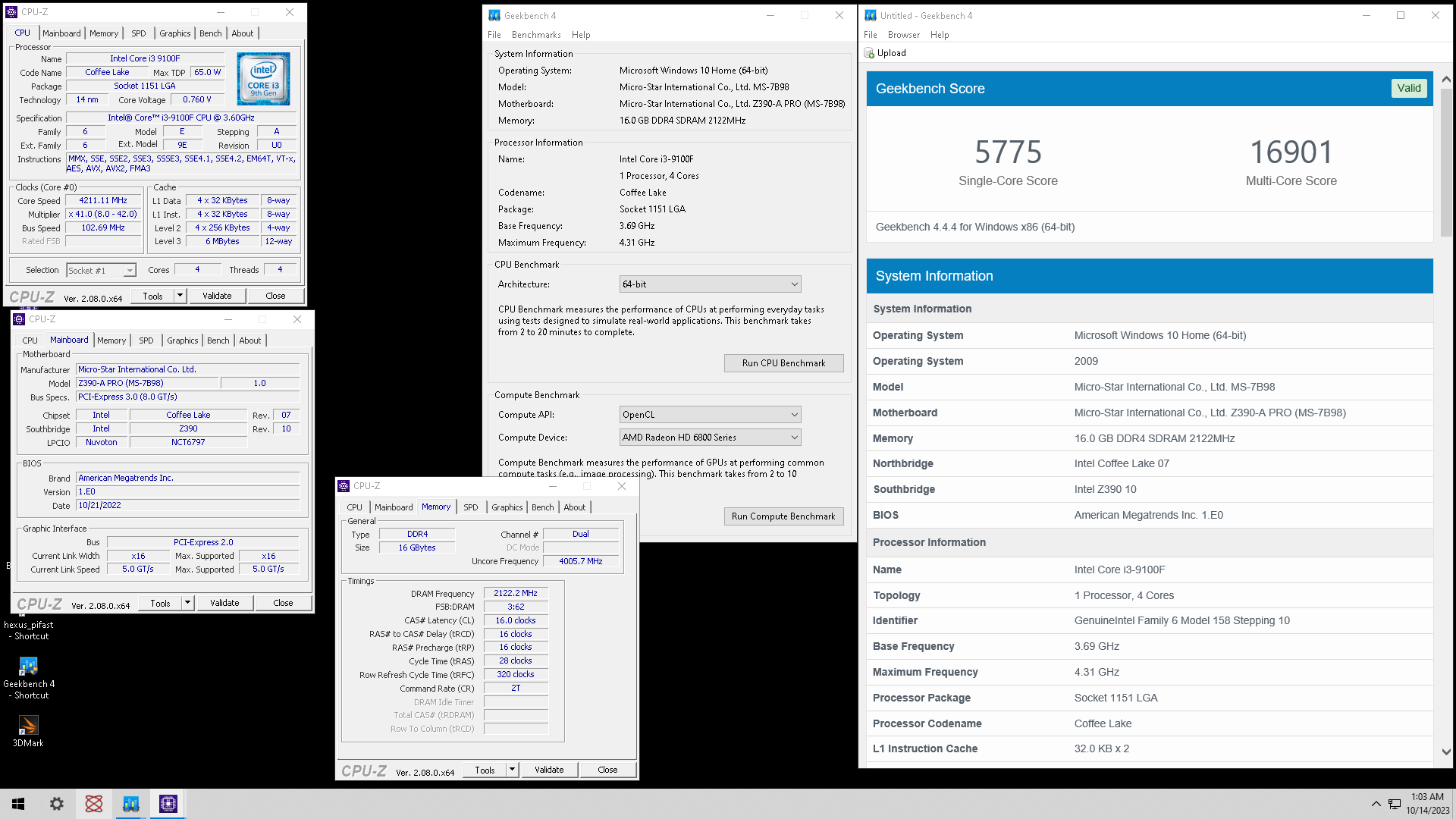Click the Upload icon in Geekbench results
The image size is (1456, 819).
[x=869, y=53]
